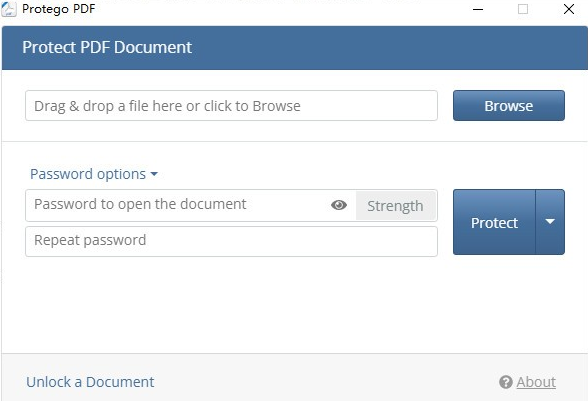Click the password Strength indicator

click(395, 206)
